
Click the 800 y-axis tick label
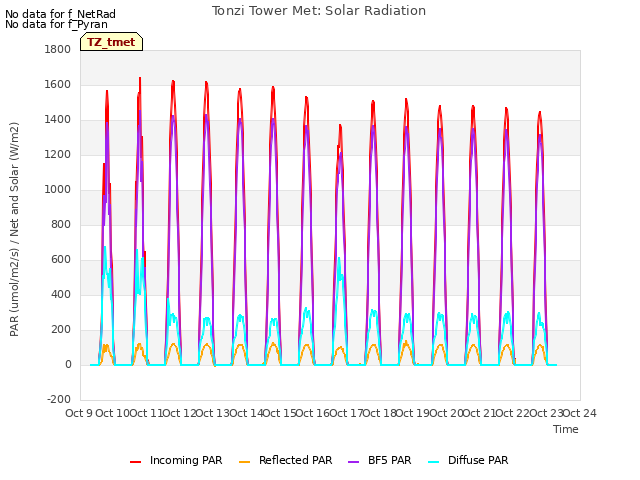(61, 224)
